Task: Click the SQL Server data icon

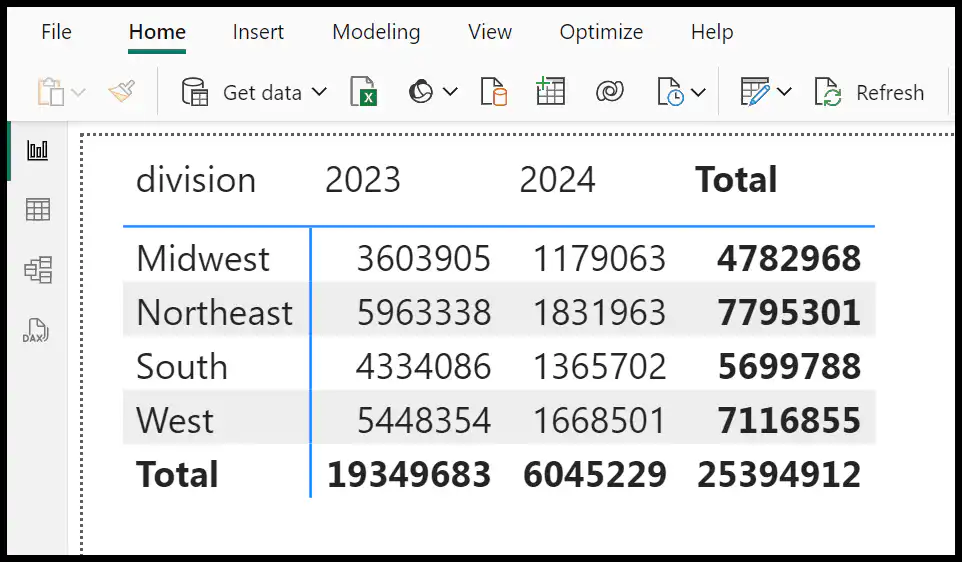Action: coord(494,92)
